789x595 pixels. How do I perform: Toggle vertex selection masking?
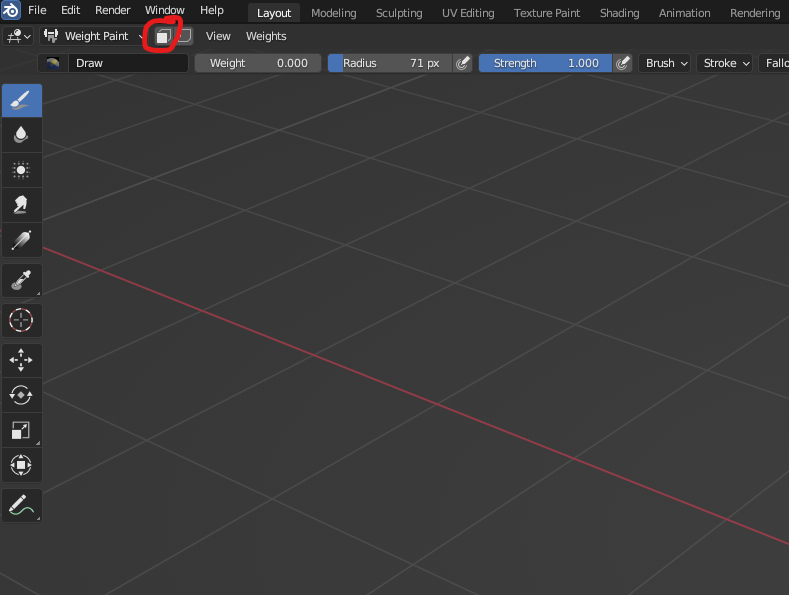pyautogui.click(x=184, y=36)
